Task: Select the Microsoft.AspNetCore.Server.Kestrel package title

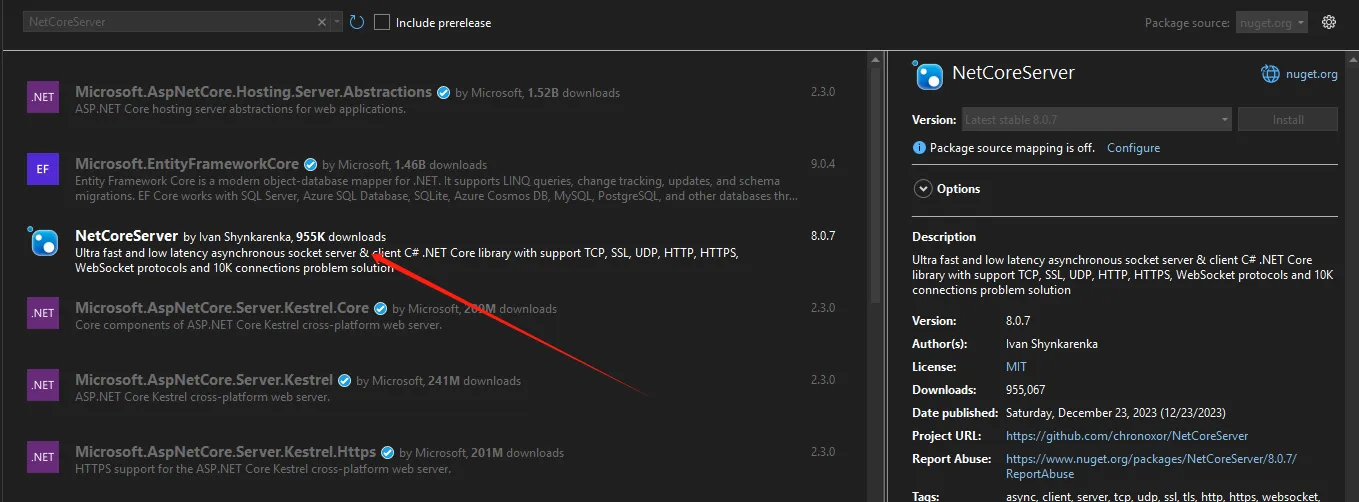Action: pyautogui.click(x=204, y=380)
